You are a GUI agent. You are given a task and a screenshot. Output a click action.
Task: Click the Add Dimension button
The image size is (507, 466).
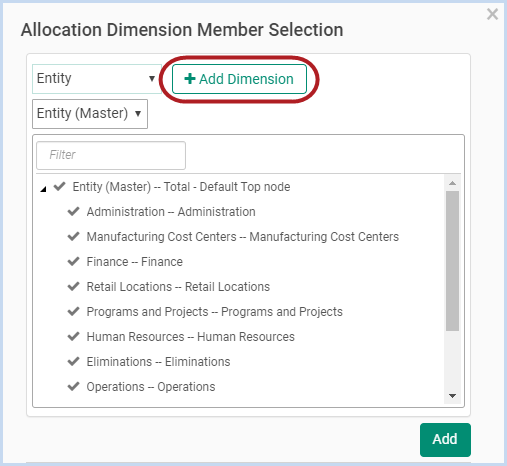click(239, 79)
